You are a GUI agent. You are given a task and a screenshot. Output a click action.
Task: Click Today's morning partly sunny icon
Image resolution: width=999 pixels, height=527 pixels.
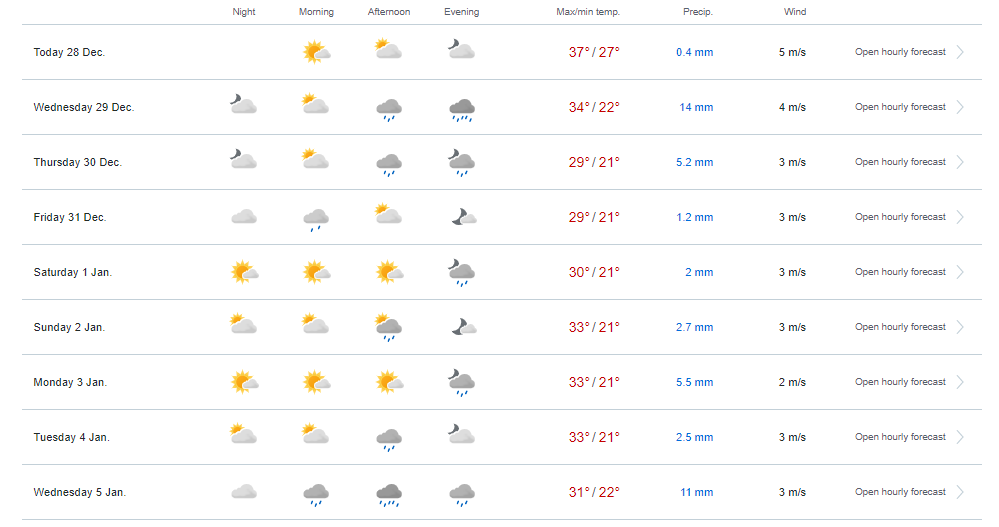click(x=316, y=51)
